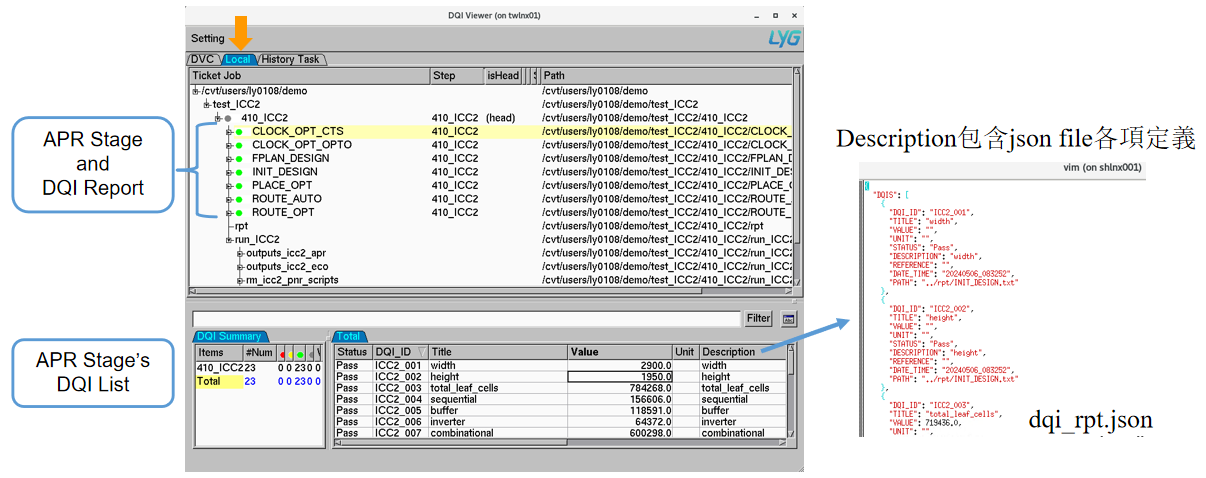Click the tree panel vertical scrollbar
The image size is (1206, 478).
coord(797,178)
